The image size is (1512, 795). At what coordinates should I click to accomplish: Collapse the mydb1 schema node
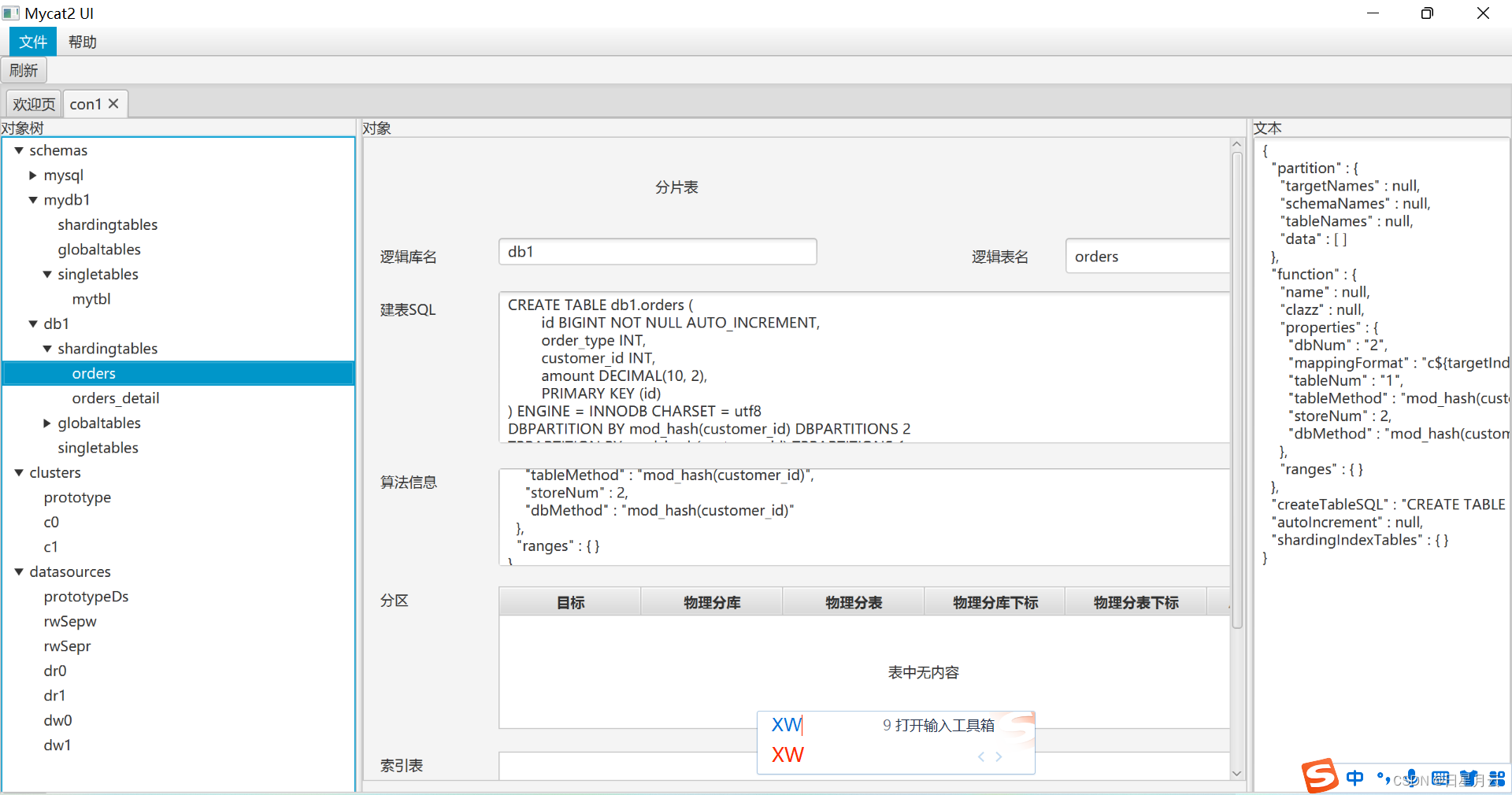33,200
